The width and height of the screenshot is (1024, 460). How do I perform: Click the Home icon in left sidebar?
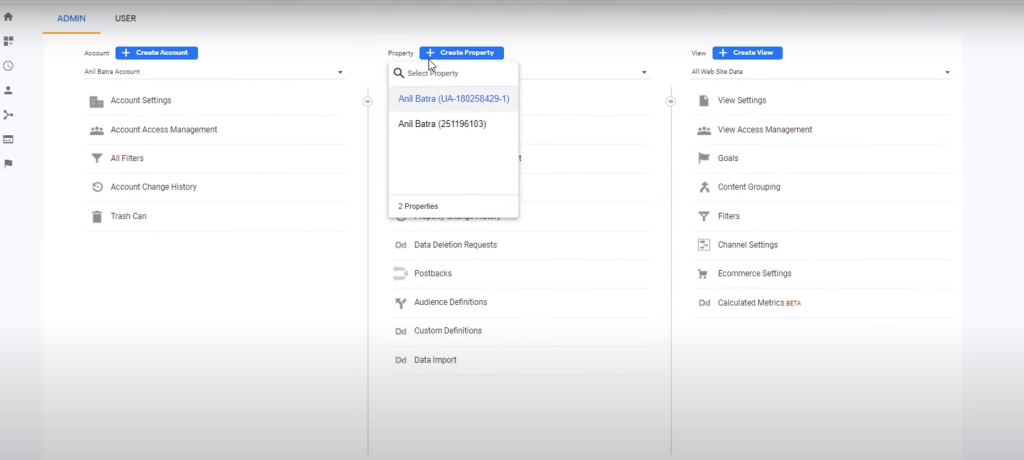coord(8,17)
